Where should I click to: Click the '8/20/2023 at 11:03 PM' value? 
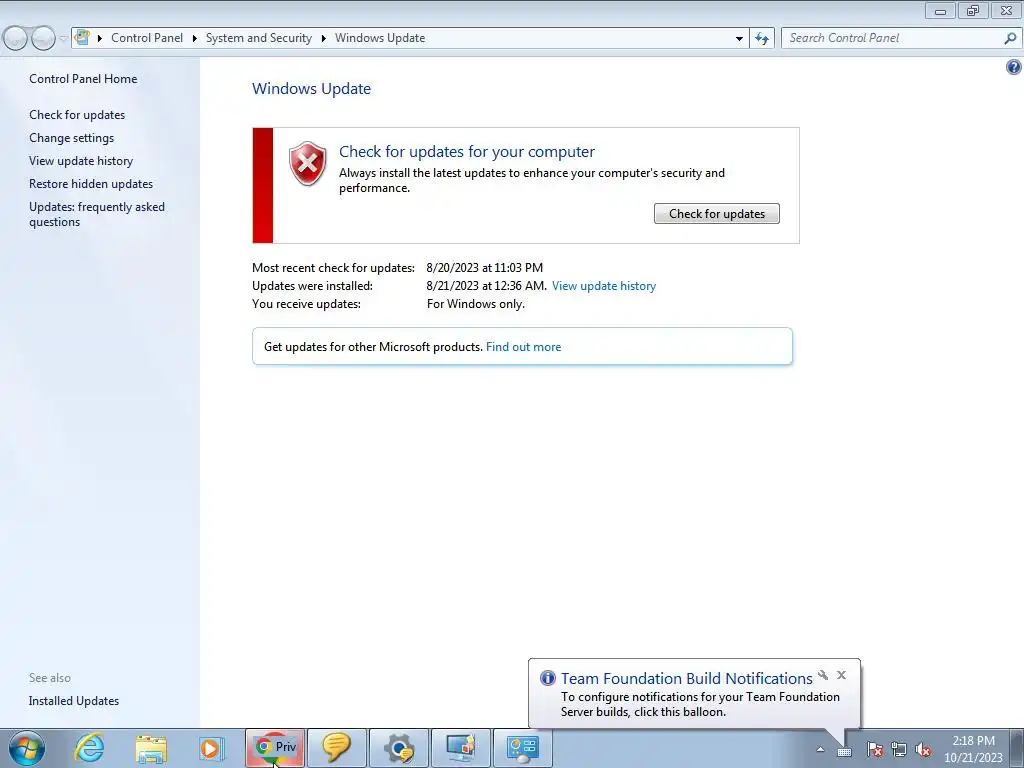(x=485, y=268)
